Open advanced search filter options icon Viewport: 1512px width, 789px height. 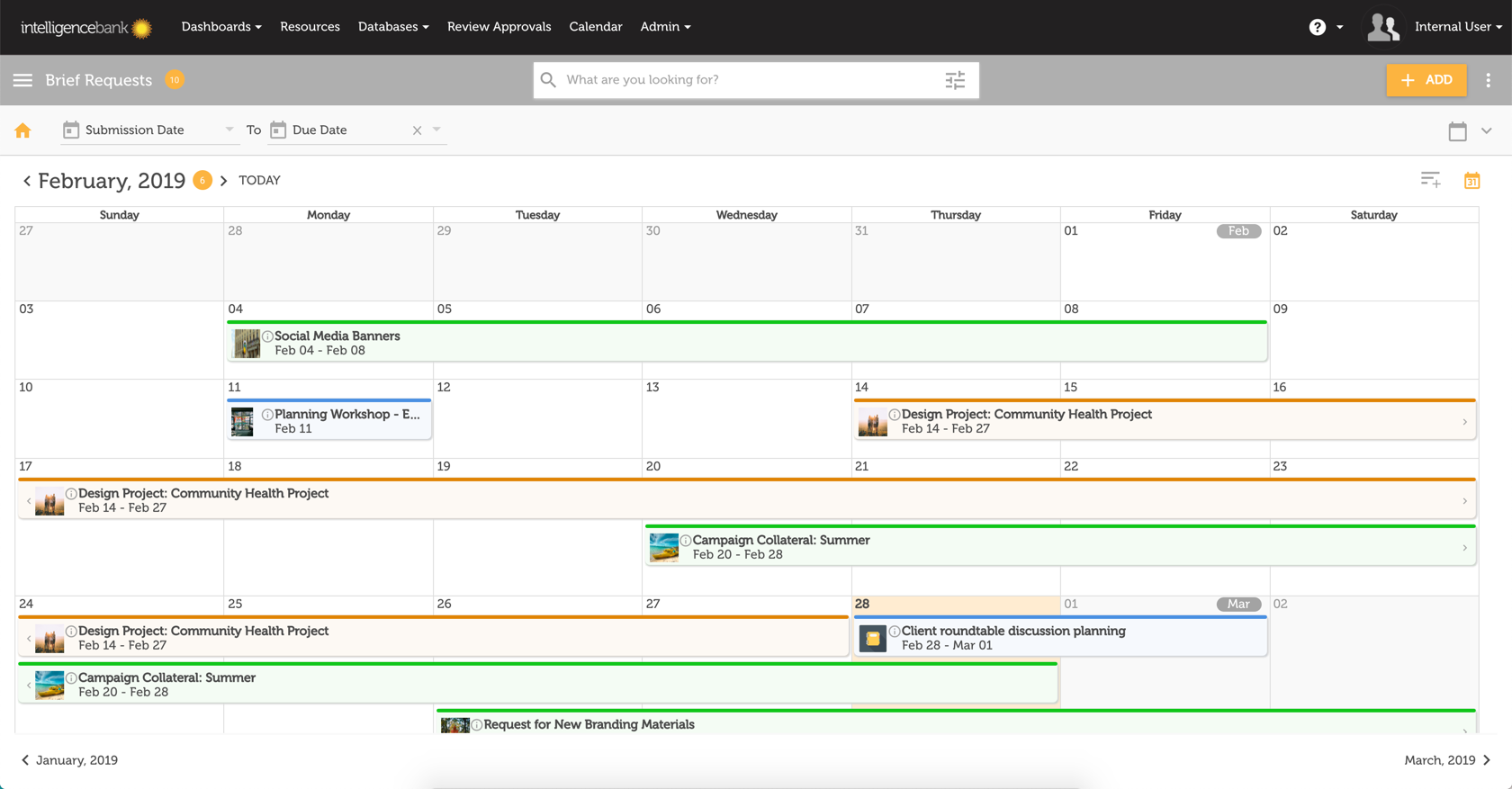click(x=955, y=80)
